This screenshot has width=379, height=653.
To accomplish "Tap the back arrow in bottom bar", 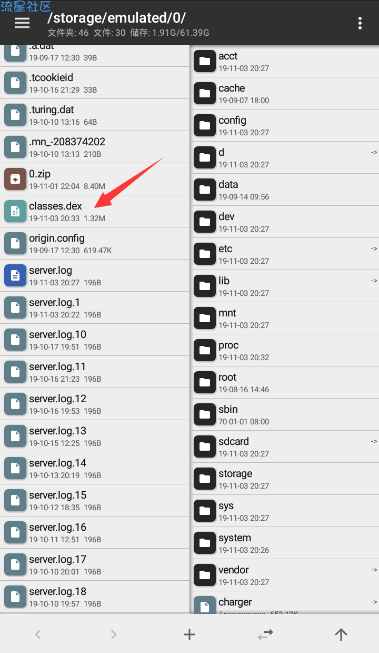I will pyautogui.click(x=38, y=634).
